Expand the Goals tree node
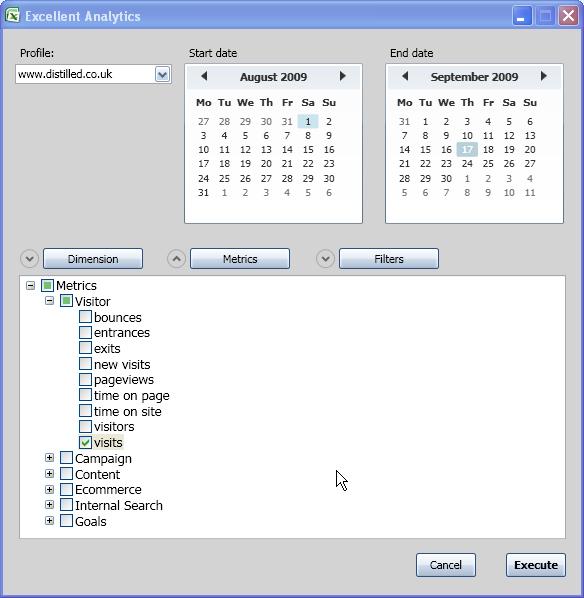Image resolution: width=584 pixels, height=598 pixels. (x=49, y=521)
